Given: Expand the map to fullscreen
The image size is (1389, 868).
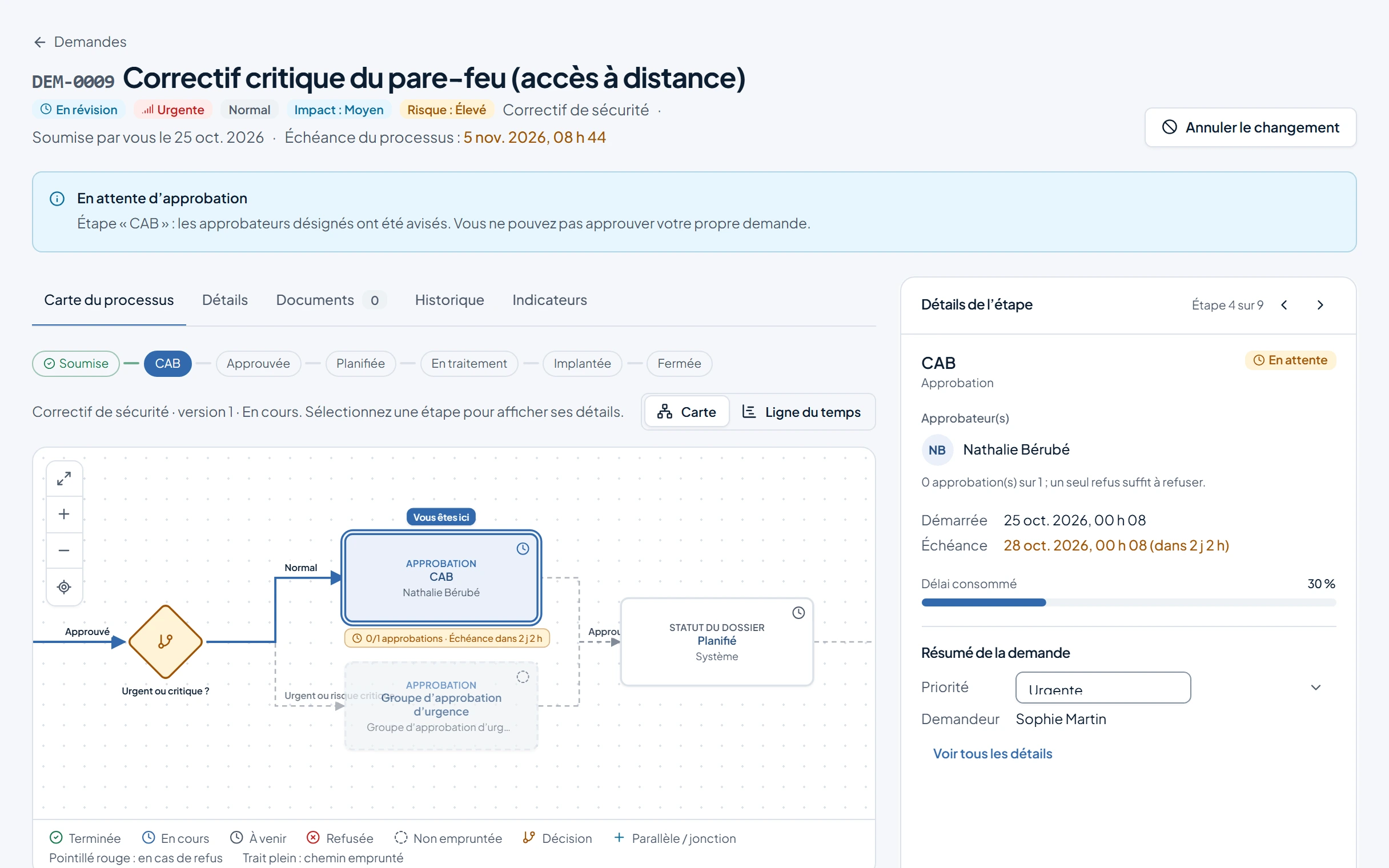Looking at the screenshot, I should pos(65,479).
